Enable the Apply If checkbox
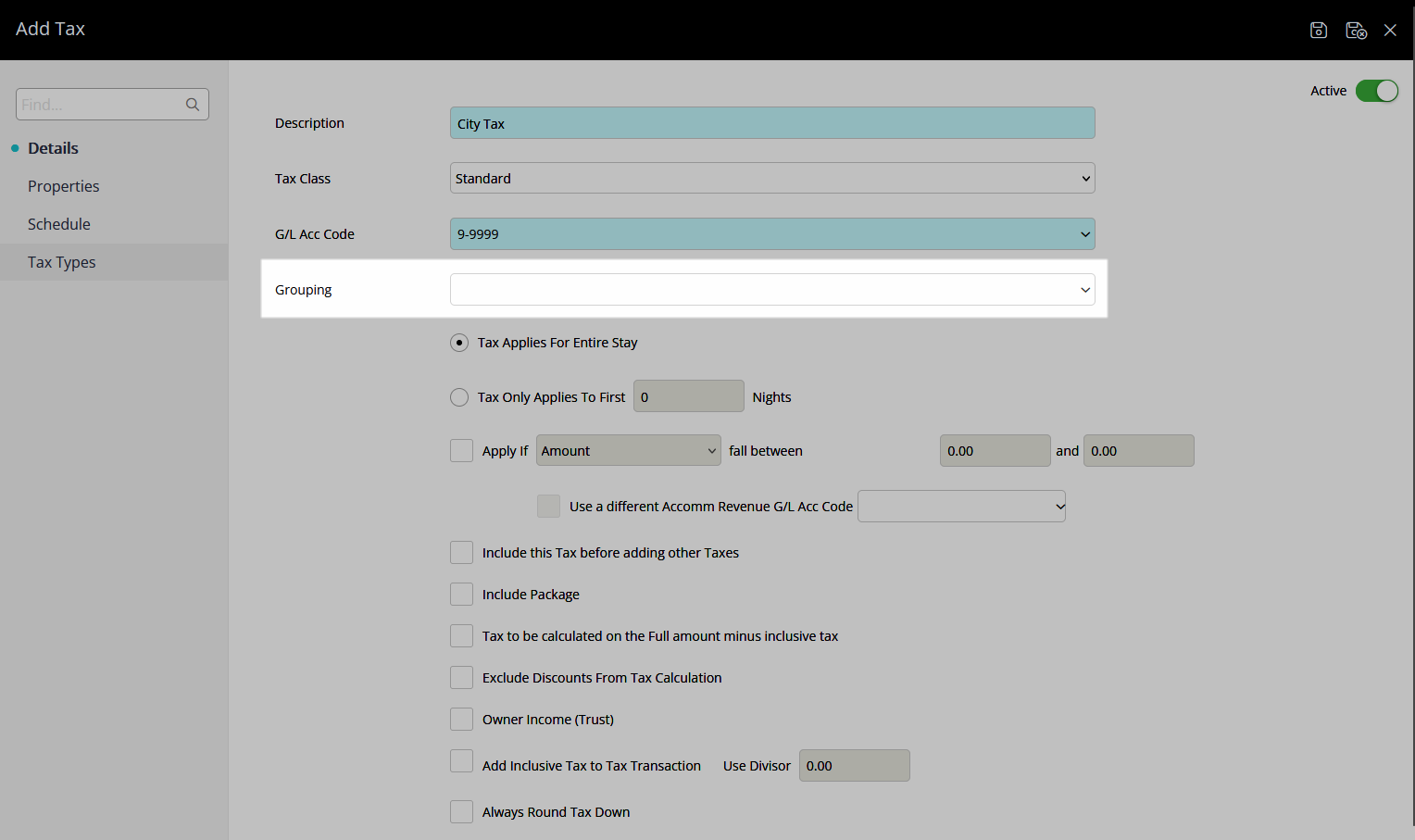This screenshot has height=840, width=1415. [x=461, y=450]
